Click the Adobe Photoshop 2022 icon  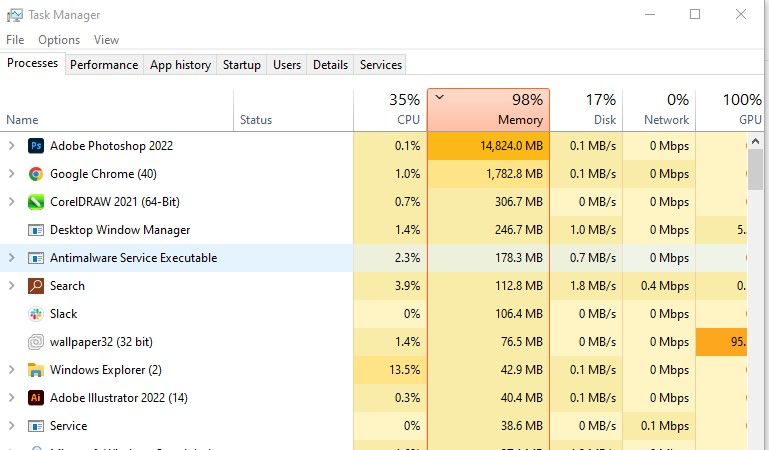tap(36, 146)
